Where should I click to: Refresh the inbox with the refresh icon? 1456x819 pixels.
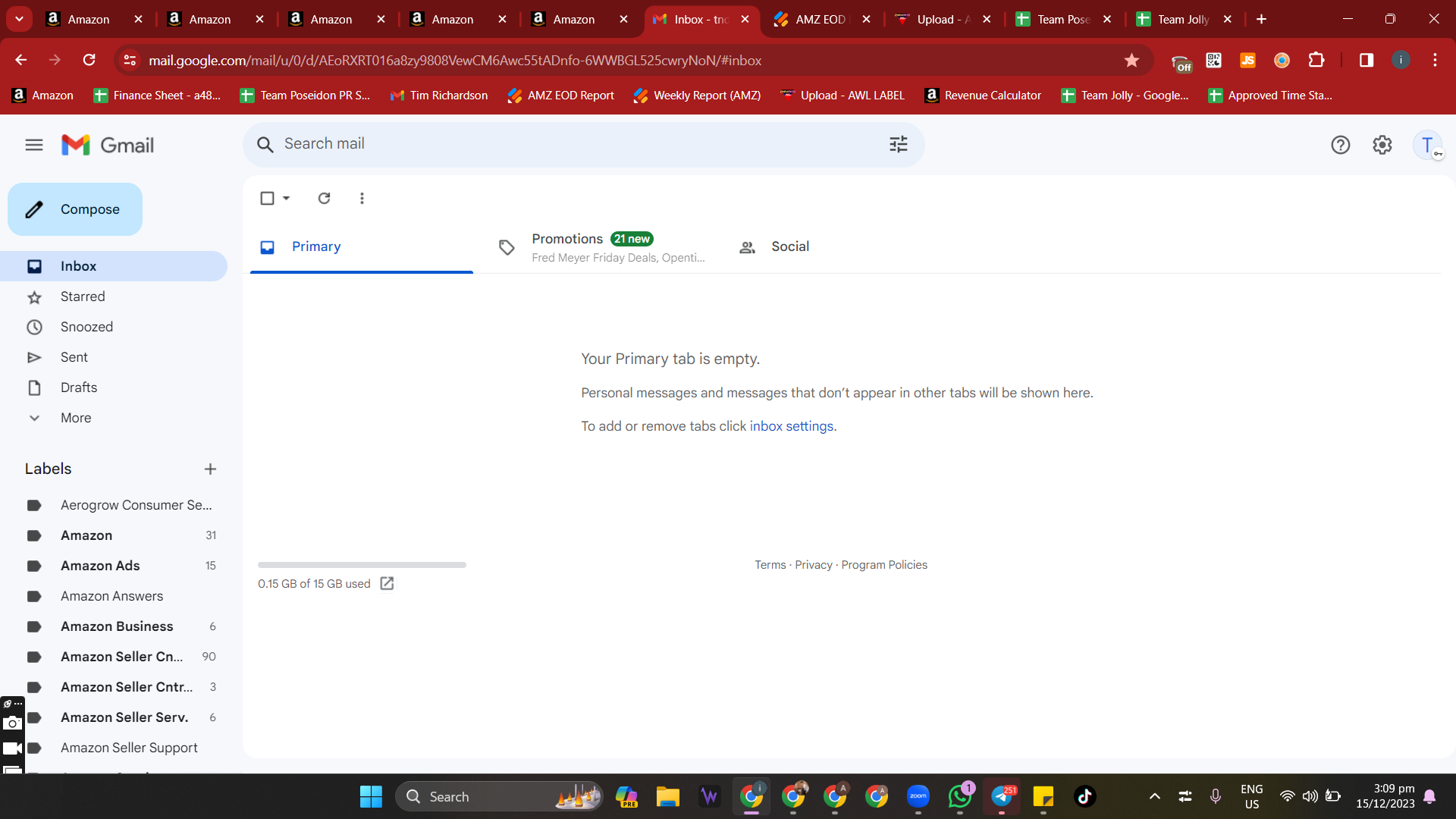324,198
